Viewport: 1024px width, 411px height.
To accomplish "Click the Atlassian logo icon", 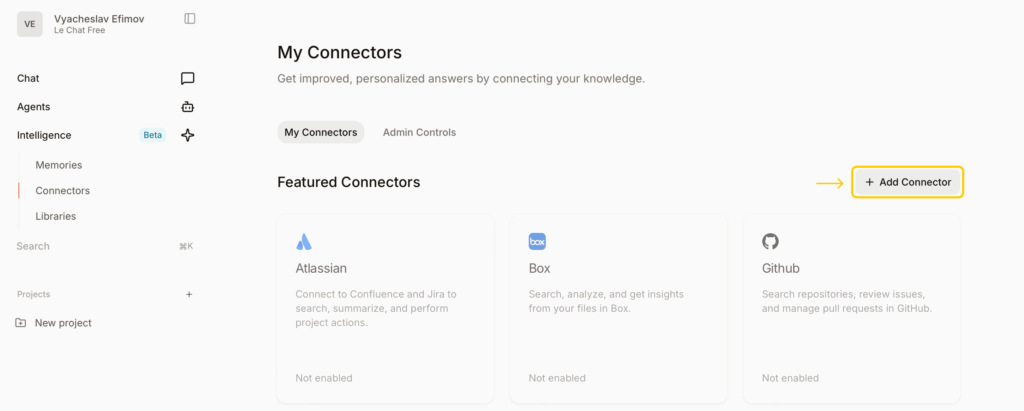I will point(304,241).
